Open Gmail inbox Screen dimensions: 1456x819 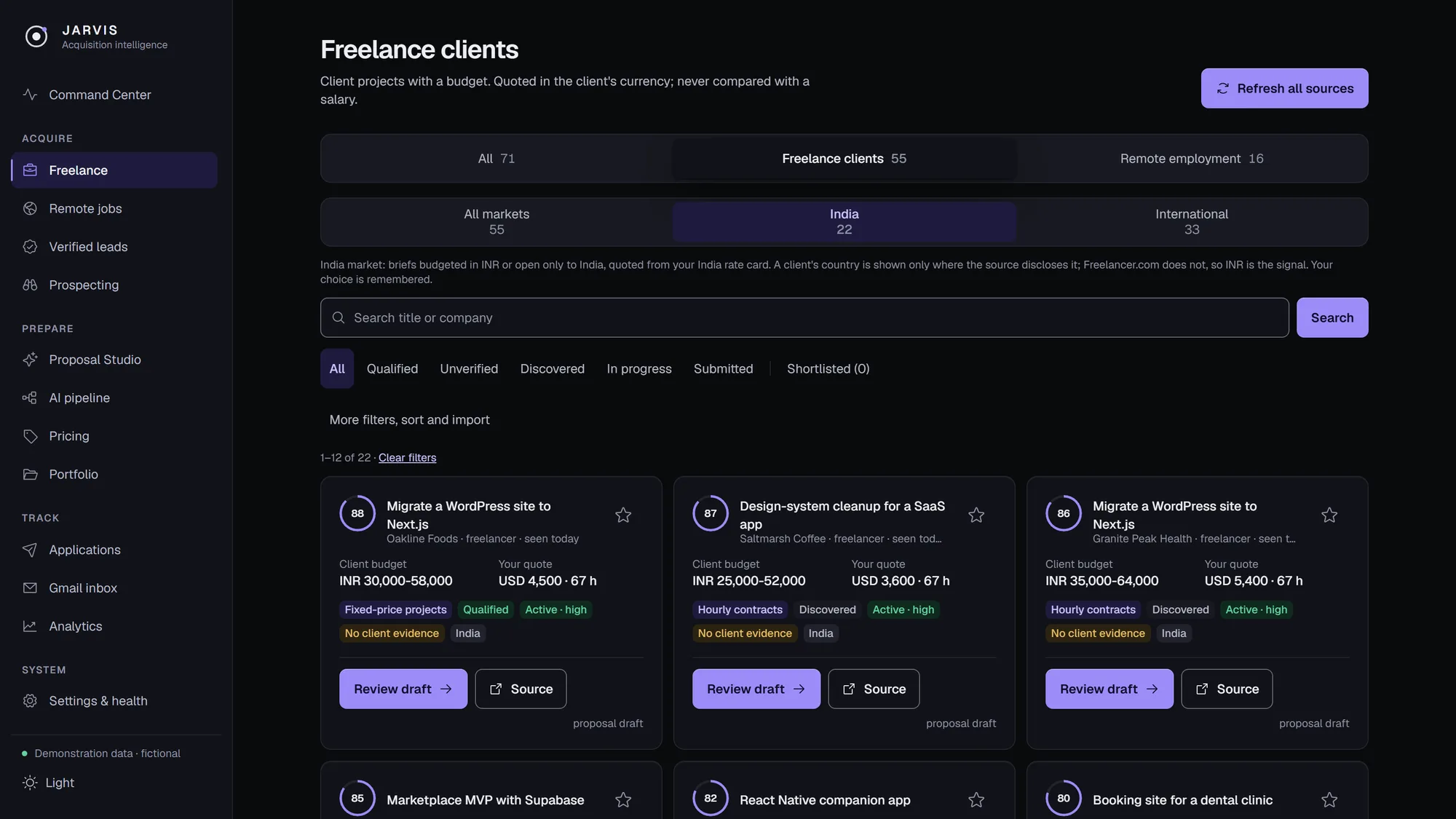(114, 587)
